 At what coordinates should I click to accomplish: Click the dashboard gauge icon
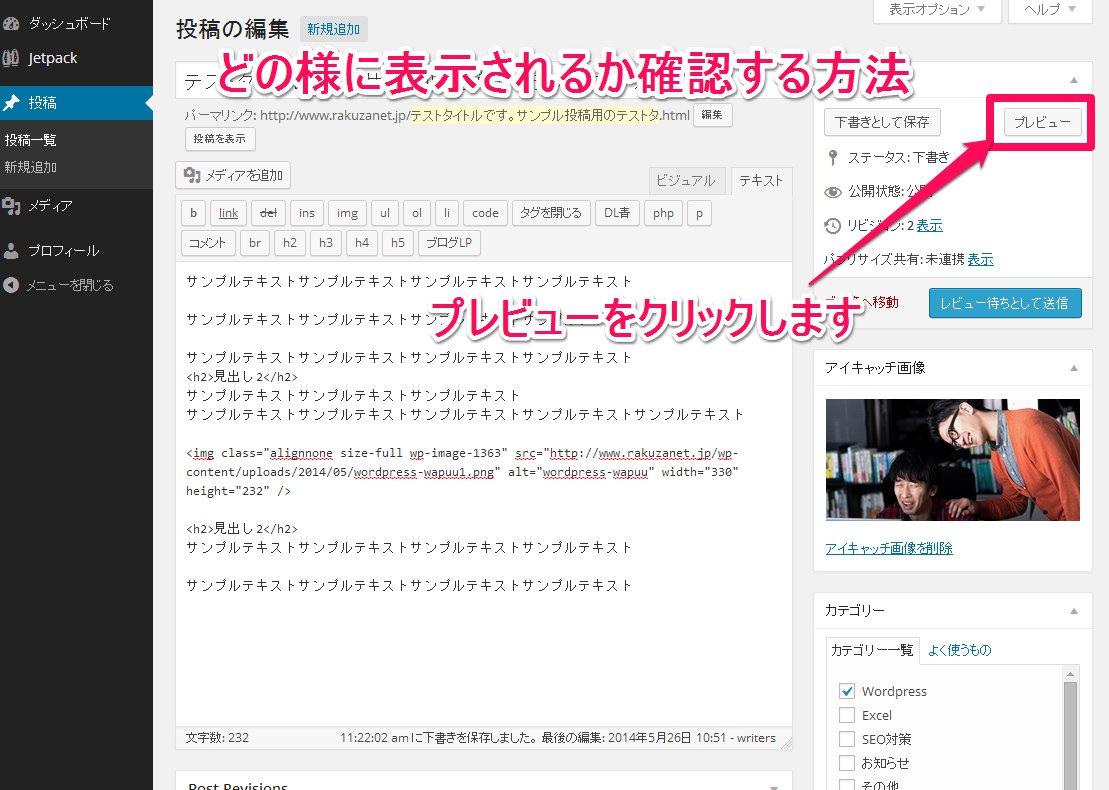(x=11, y=23)
